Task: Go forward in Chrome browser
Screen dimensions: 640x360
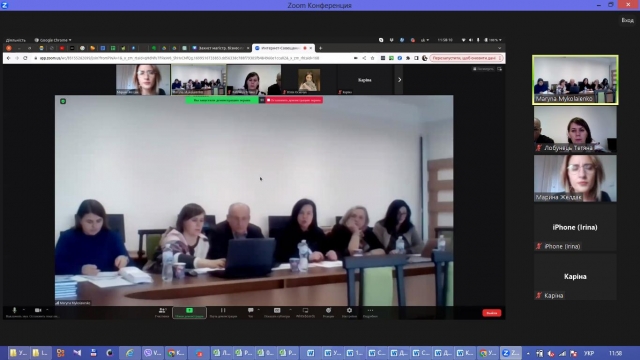Action: click(x=17, y=58)
